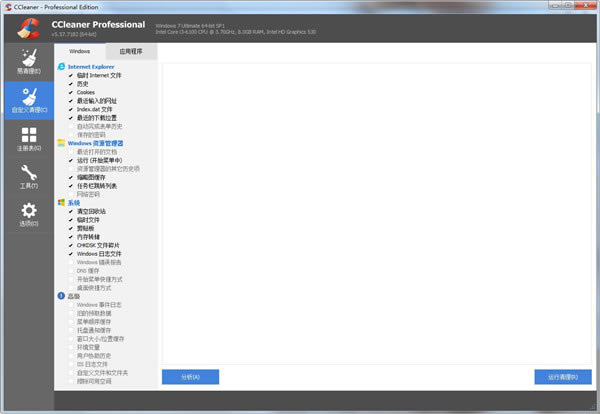Viewport: 600px width, 414px height.
Task: Enable 环境变量 checkbox
Action: point(71,347)
